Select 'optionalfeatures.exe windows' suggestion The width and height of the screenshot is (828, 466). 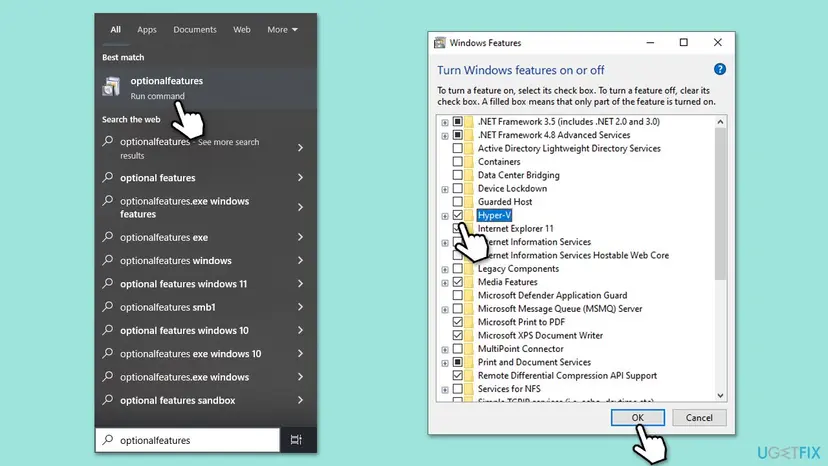click(206, 377)
